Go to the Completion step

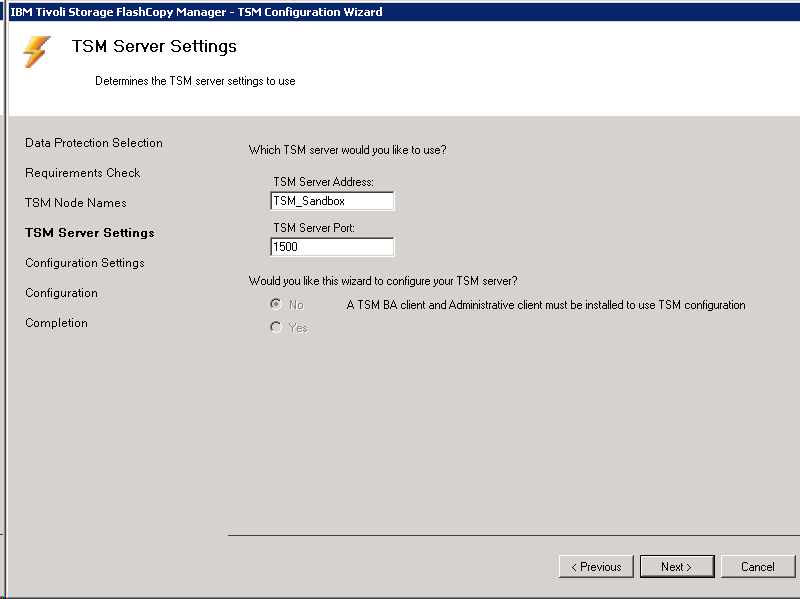pyautogui.click(x=57, y=323)
